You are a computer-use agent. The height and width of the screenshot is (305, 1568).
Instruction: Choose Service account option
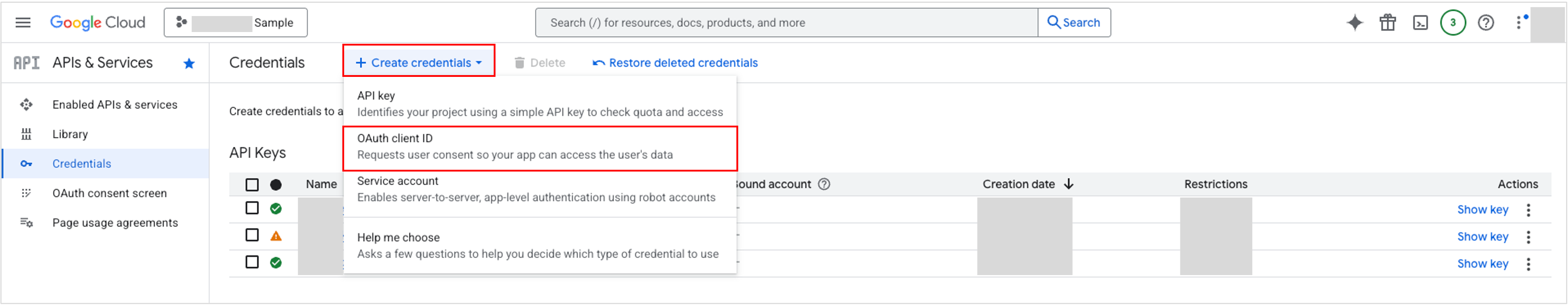point(540,189)
